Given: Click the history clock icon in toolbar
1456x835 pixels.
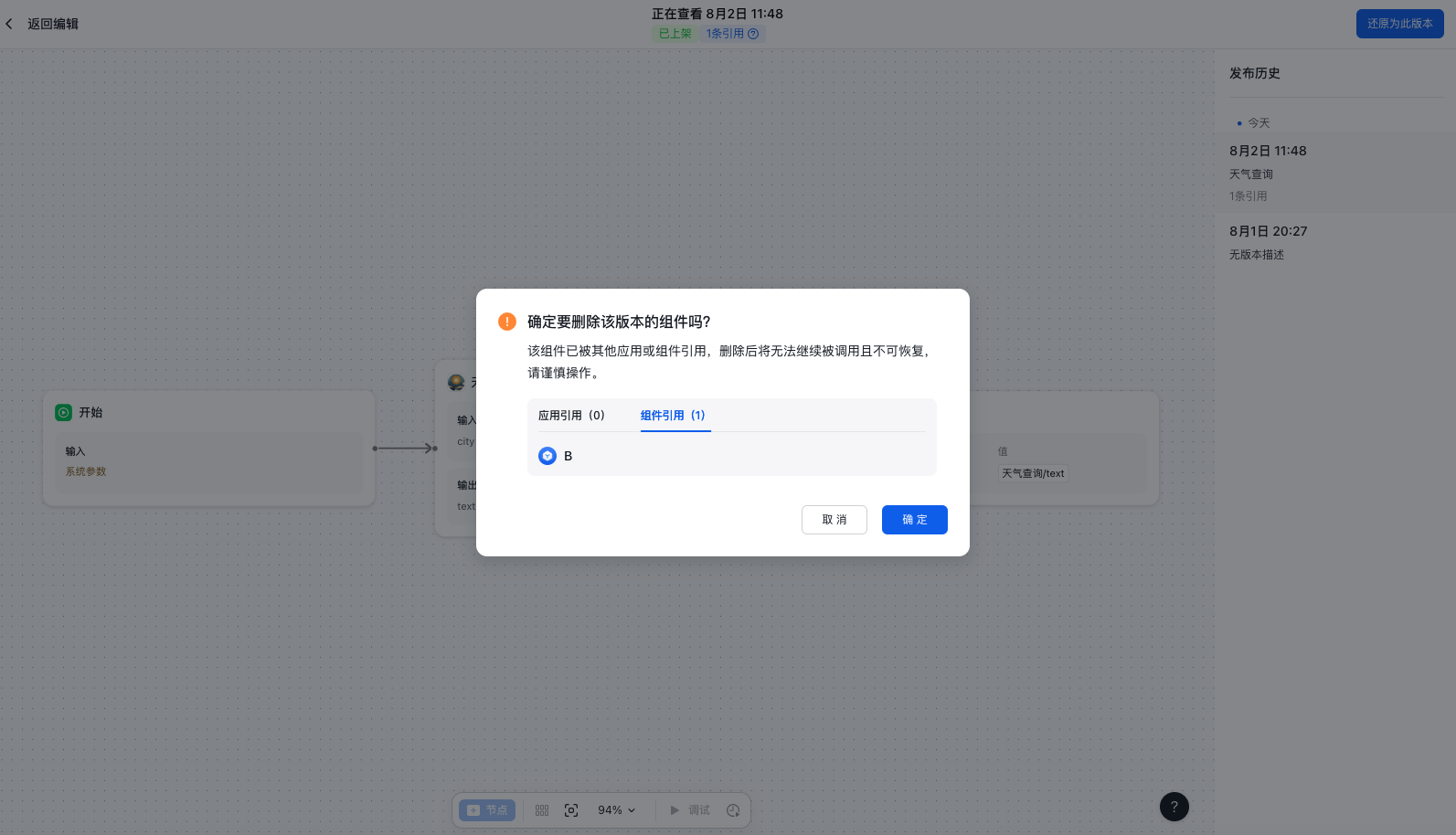Looking at the screenshot, I should click(x=733, y=810).
